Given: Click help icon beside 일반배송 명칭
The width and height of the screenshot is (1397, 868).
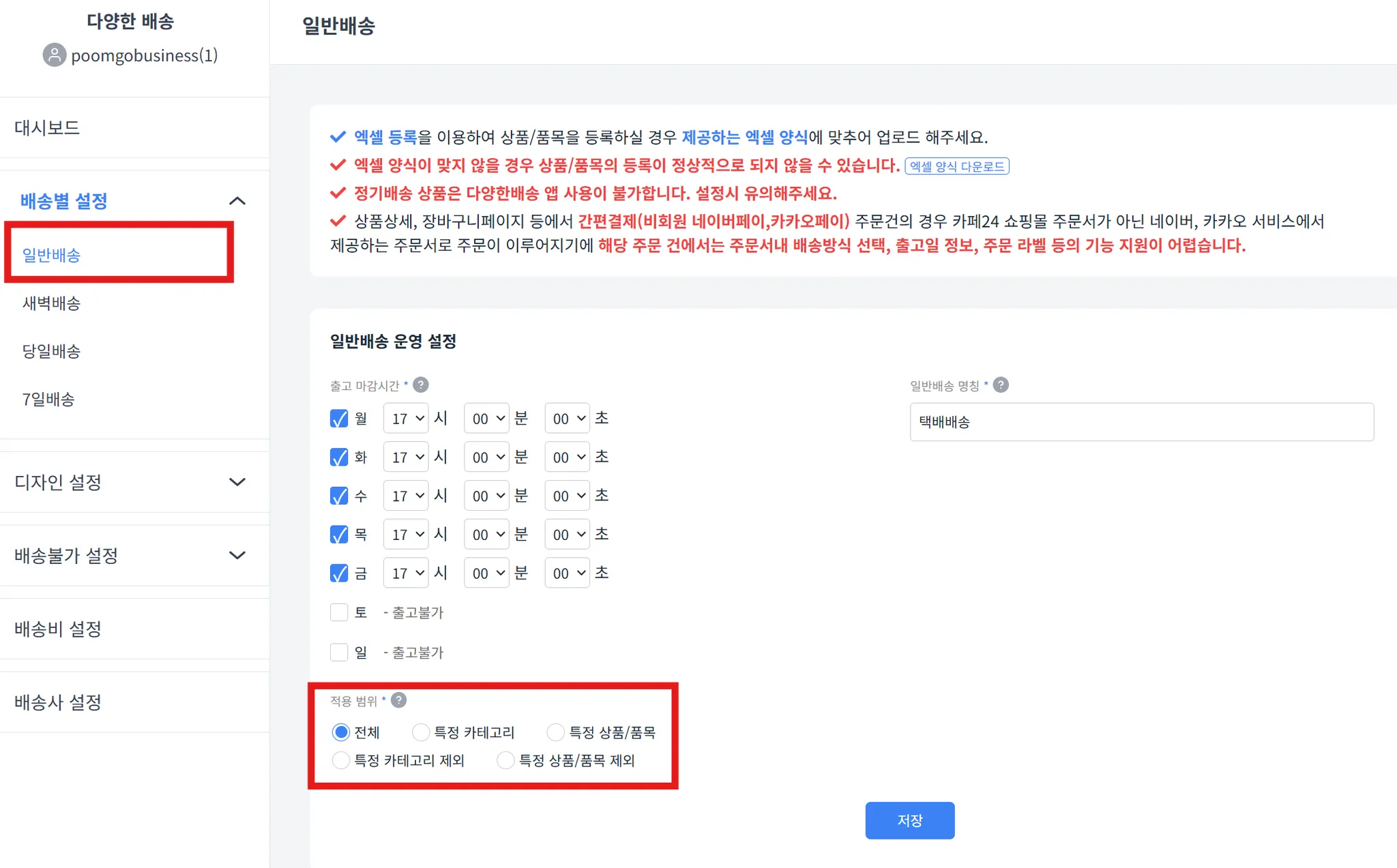Looking at the screenshot, I should [1001, 385].
